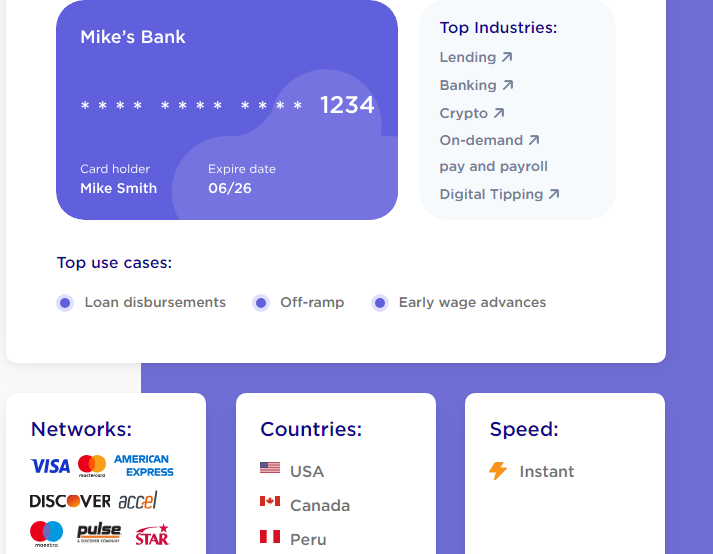Open the Digital Tipping link

[x=499, y=195]
